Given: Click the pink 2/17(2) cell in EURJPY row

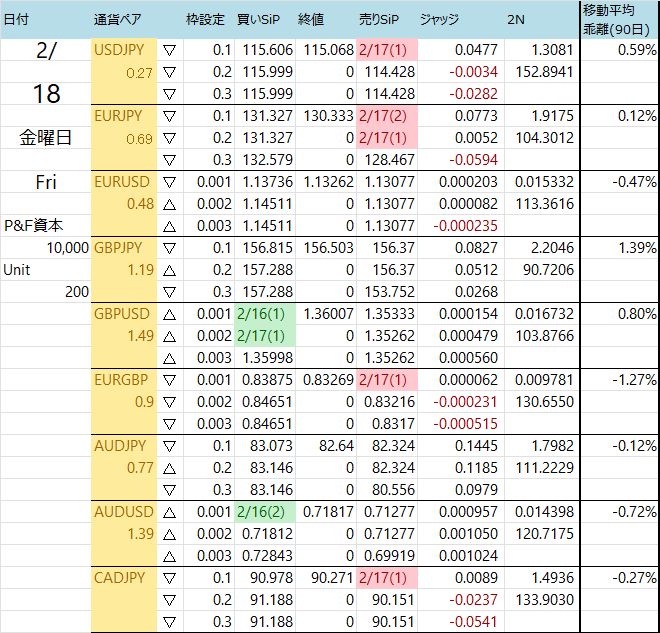Looking at the screenshot, I should 387,116.
